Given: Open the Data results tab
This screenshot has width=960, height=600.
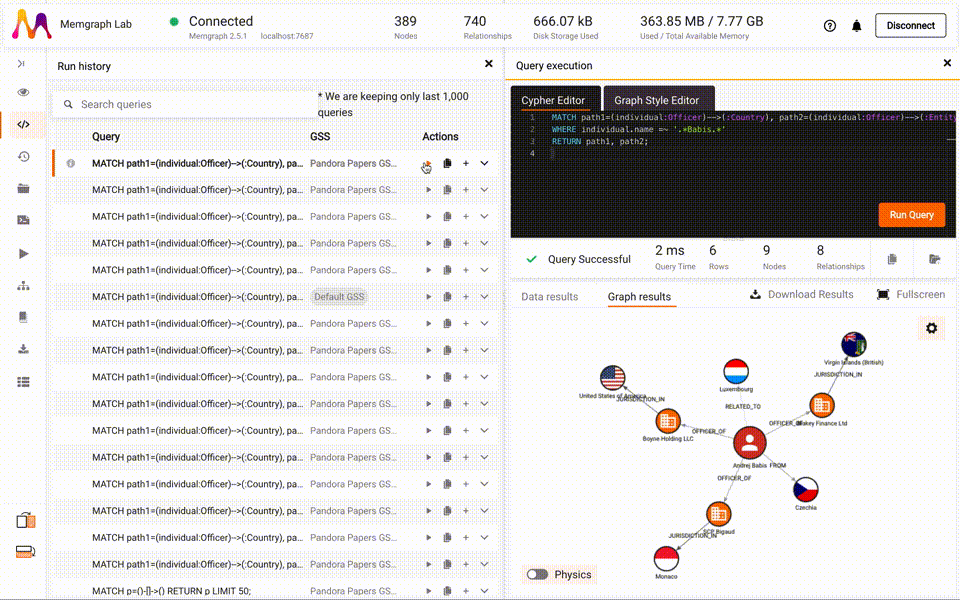Looking at the screenshot, I should 550,296.
